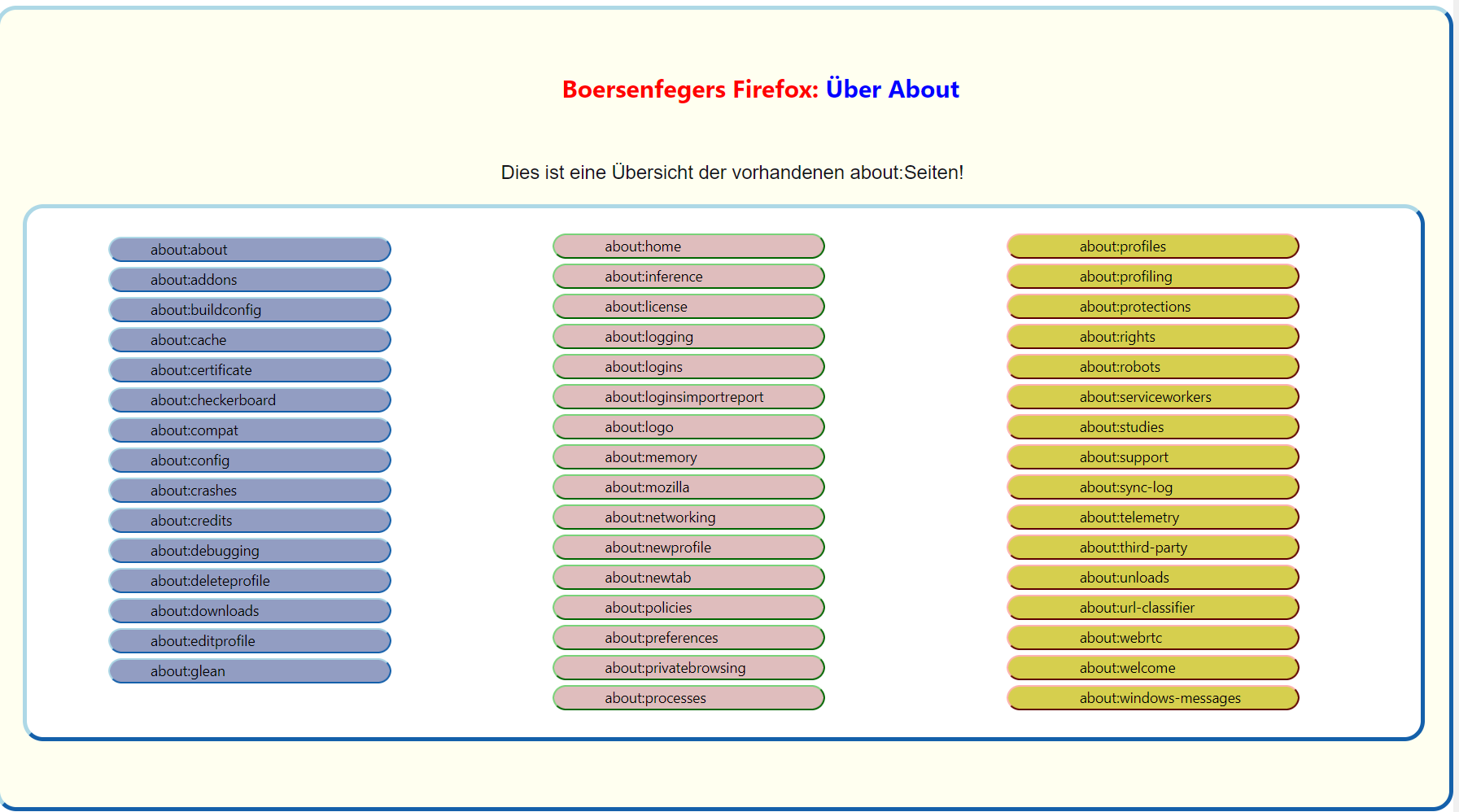Click the about:buildconfig button
The image size is (1459, 812).
pos(250,310)
